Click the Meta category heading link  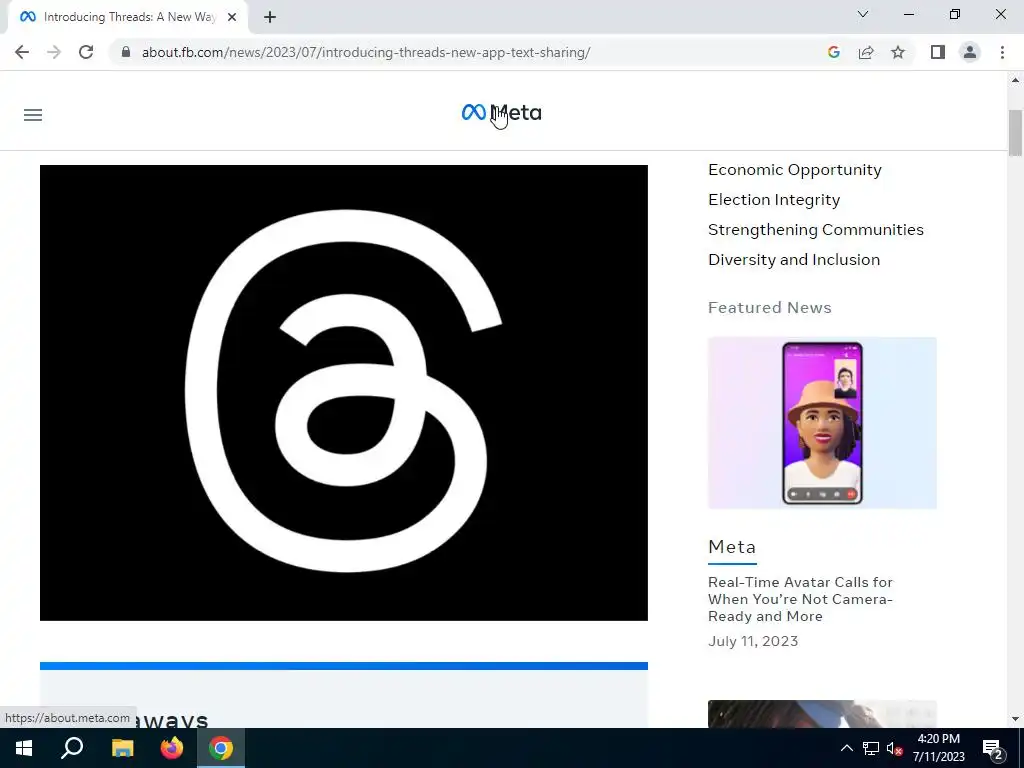click(x=732, y=547)
